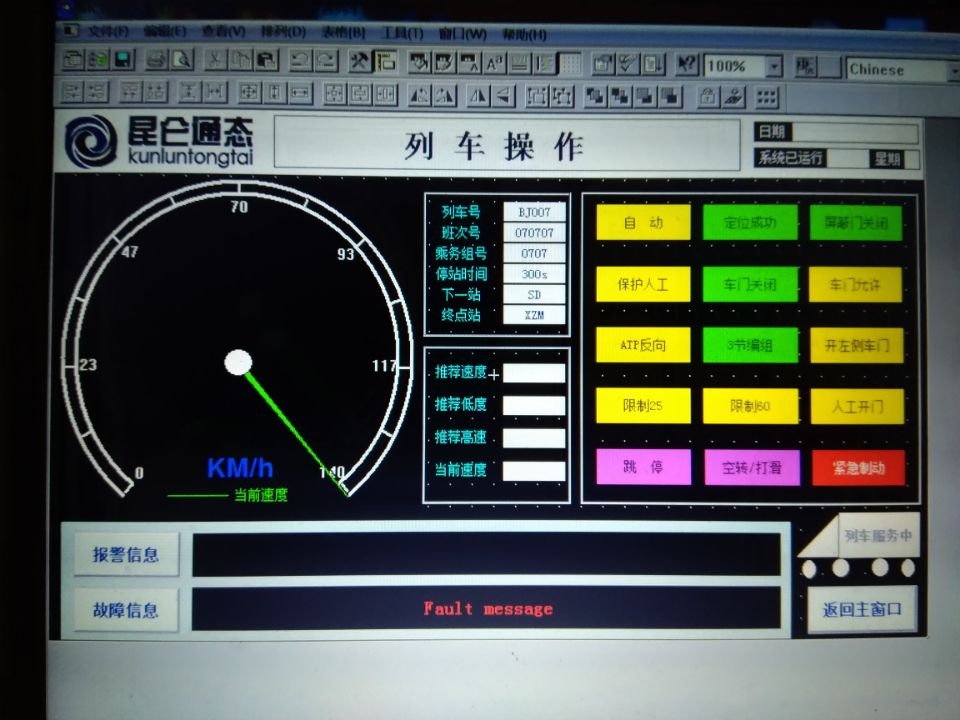Viewport: 960px width, 720px height.
Task: Open the 100% zoom level dropdown
Action: click(773, 68)
